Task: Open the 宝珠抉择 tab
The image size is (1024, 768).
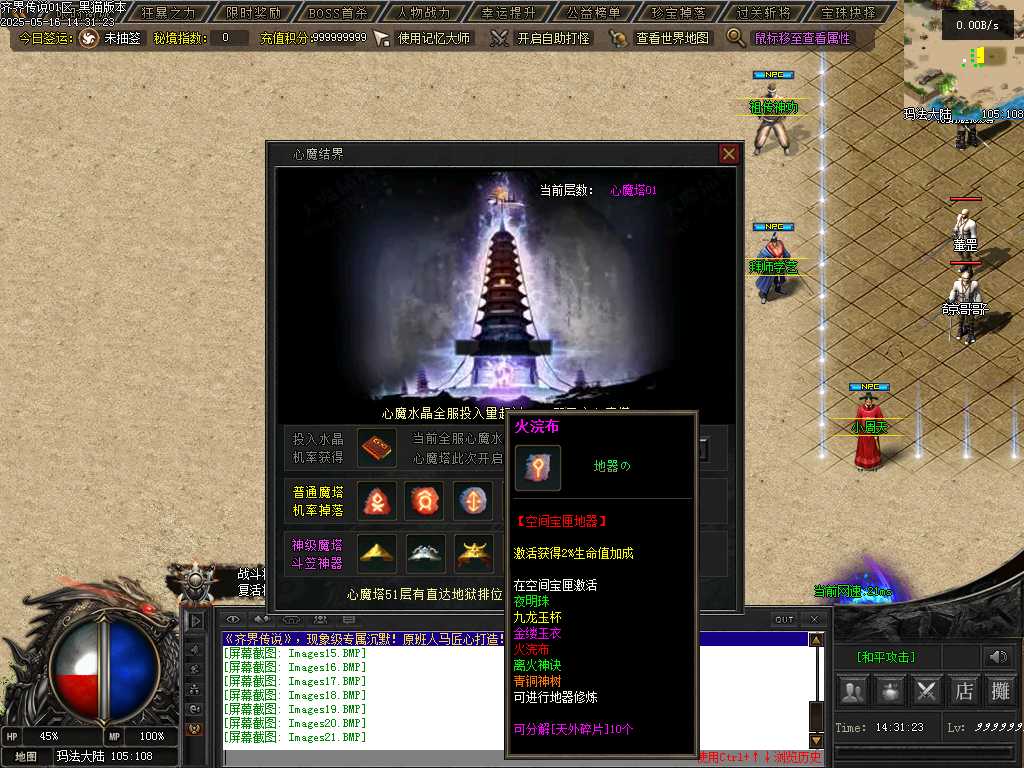Action: pos(848,12)
